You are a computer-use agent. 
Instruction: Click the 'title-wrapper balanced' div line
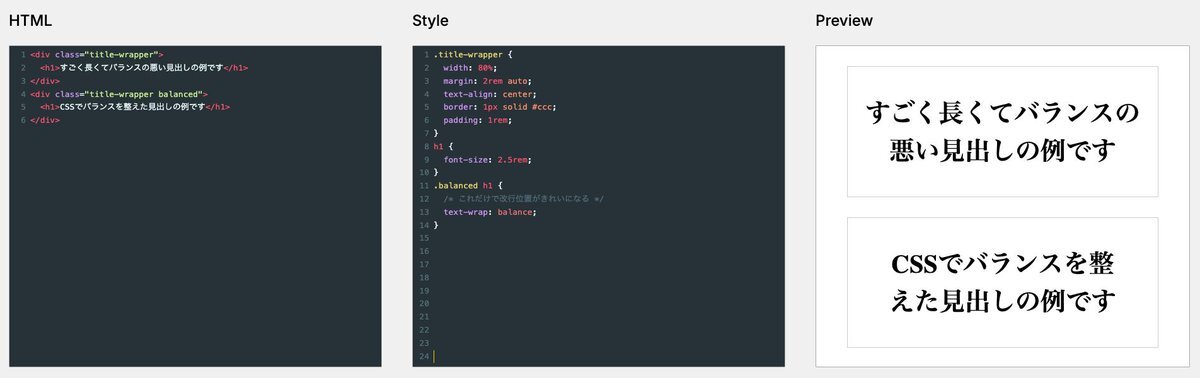click(118, 94)
